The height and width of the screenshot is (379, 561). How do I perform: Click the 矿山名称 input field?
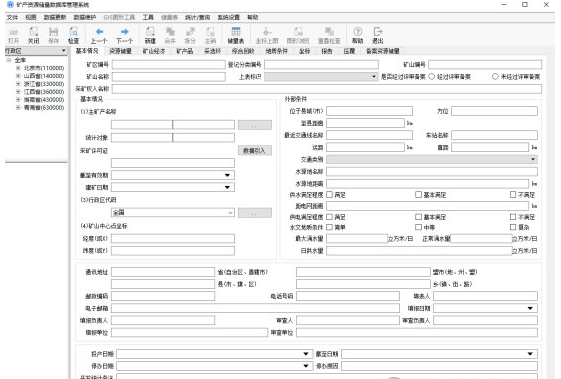coord(169,77)
